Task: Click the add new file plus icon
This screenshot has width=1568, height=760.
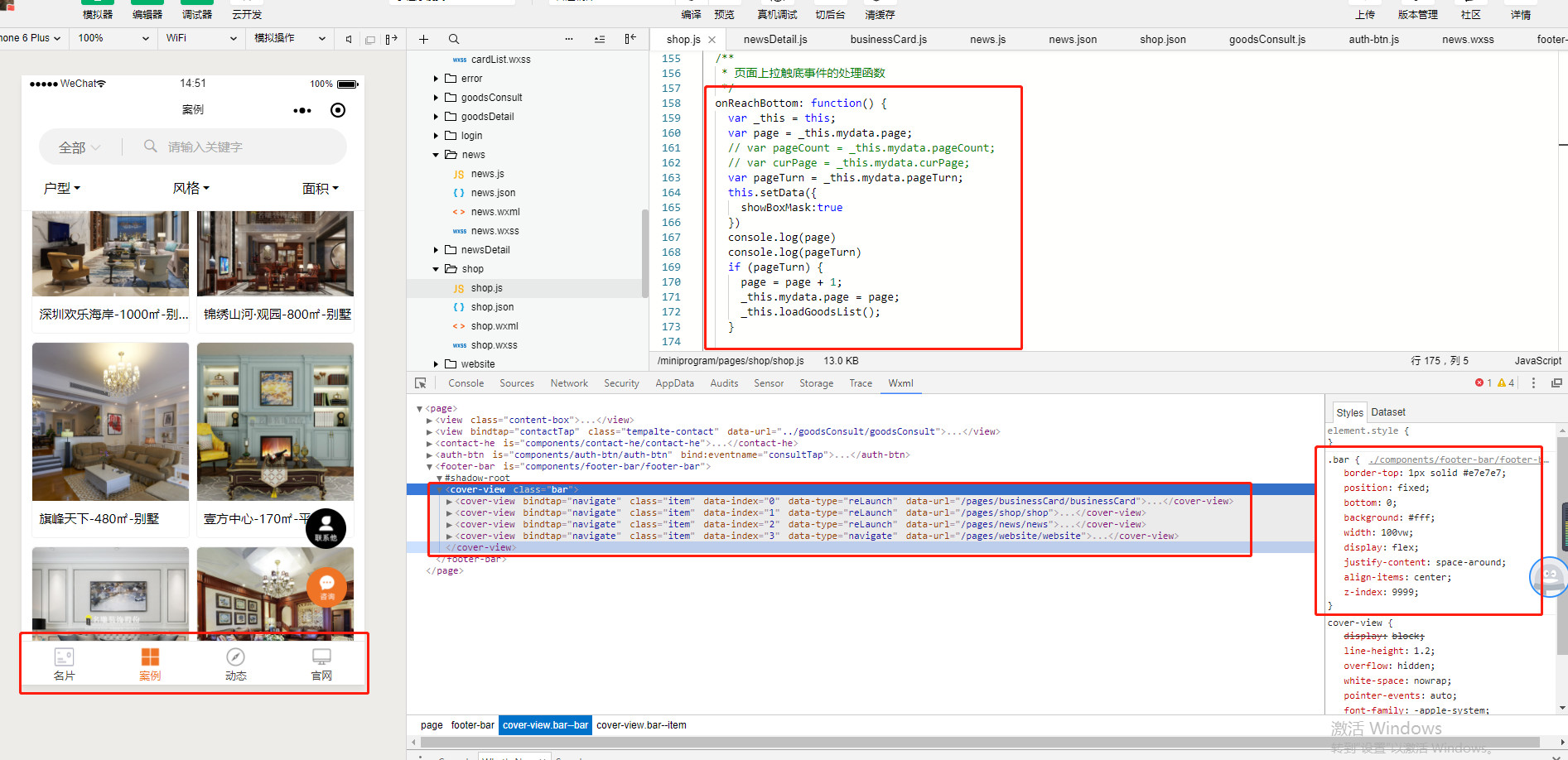Action: point(424,39)
